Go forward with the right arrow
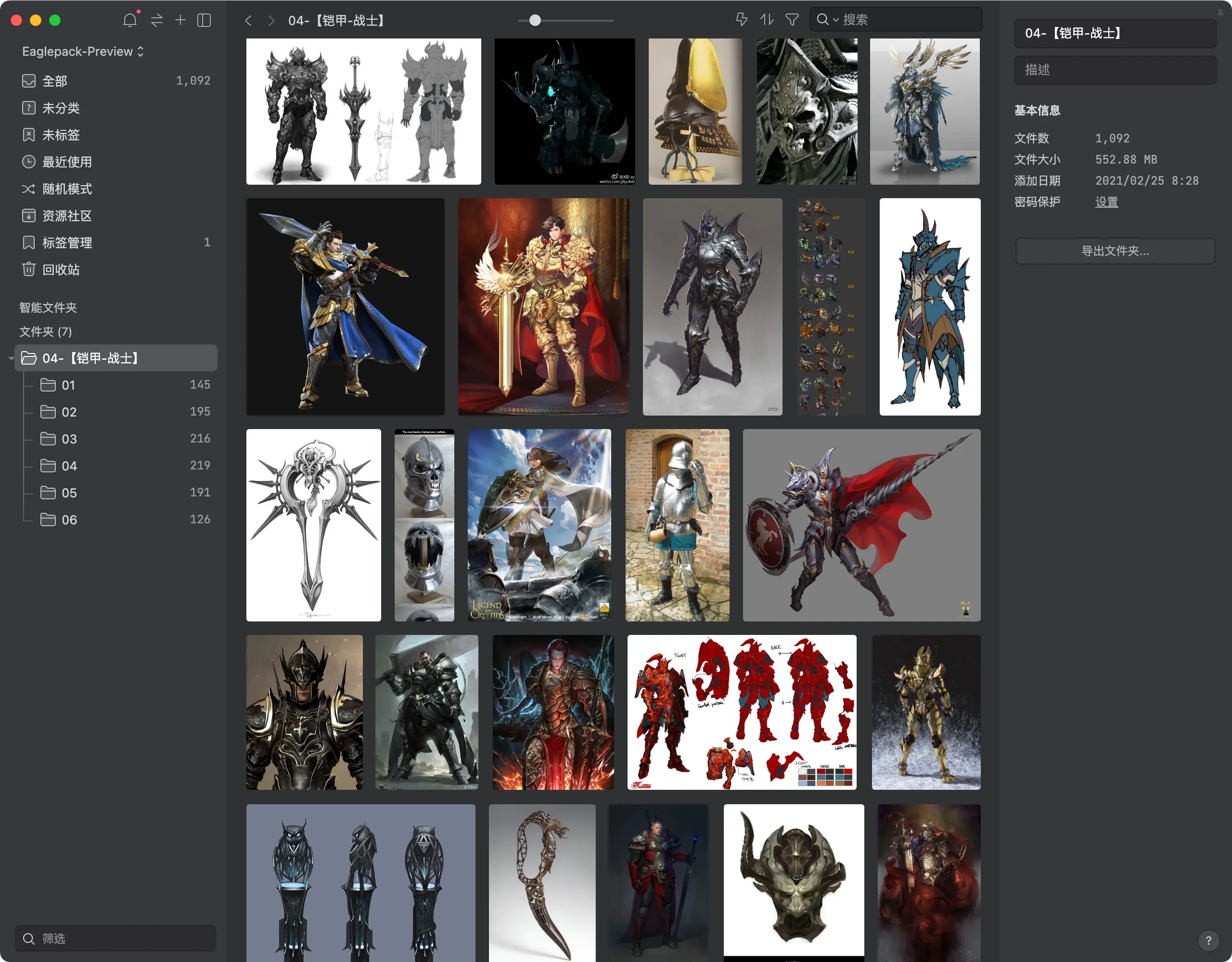Viewport: 1232px width, 962px height. [271, 21]
